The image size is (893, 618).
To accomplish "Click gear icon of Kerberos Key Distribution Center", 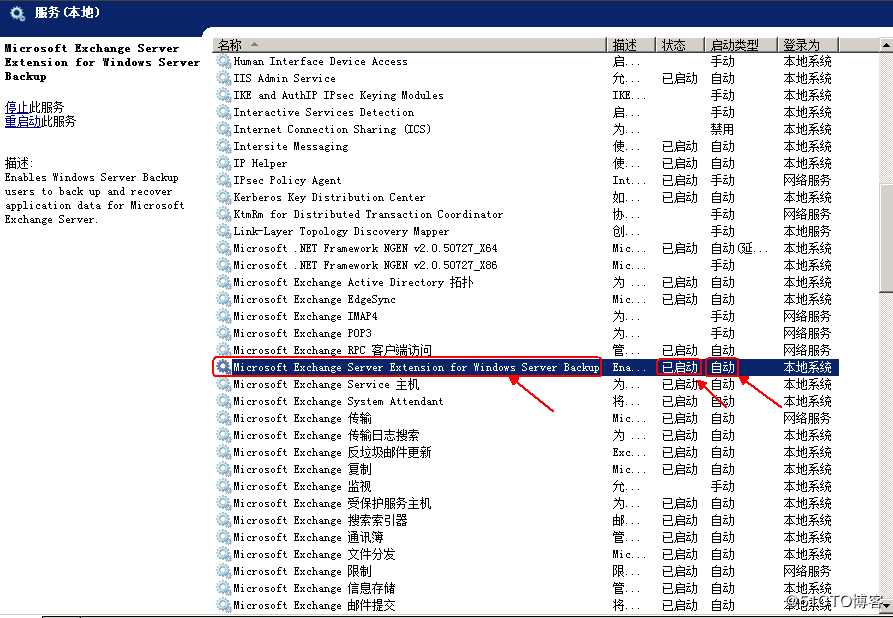I will [x=224, y=197].
